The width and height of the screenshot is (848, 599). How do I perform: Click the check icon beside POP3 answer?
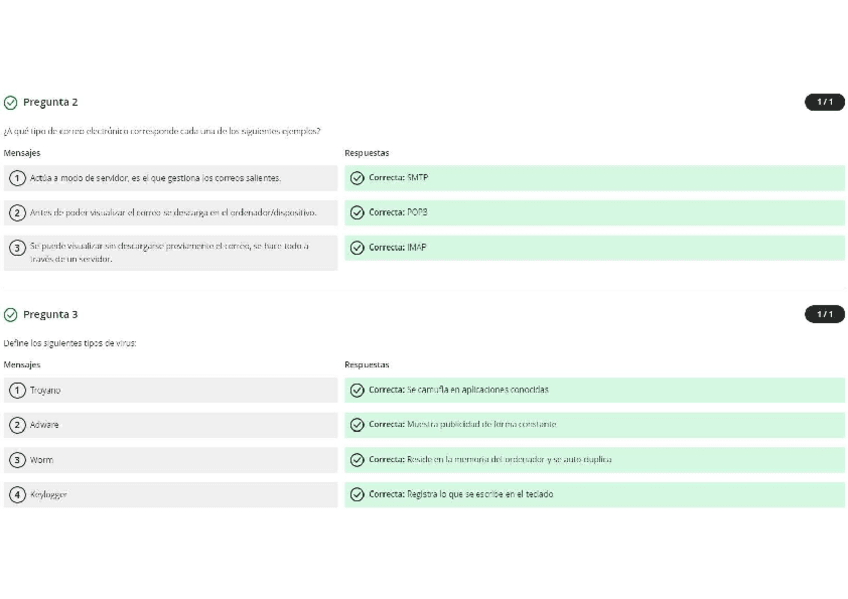(357, 213)
